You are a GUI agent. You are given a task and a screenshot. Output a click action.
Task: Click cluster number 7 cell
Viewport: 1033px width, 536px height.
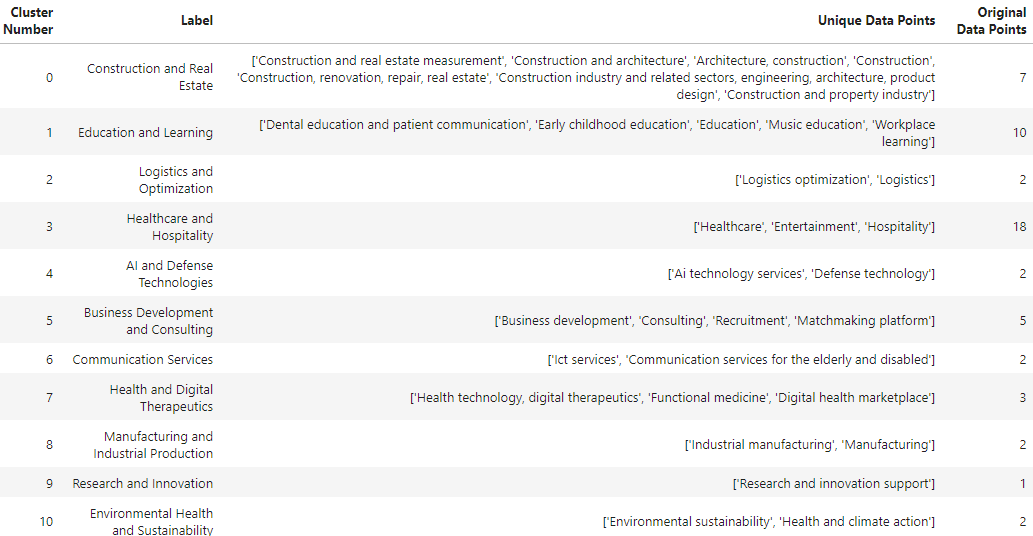(49, 398)
